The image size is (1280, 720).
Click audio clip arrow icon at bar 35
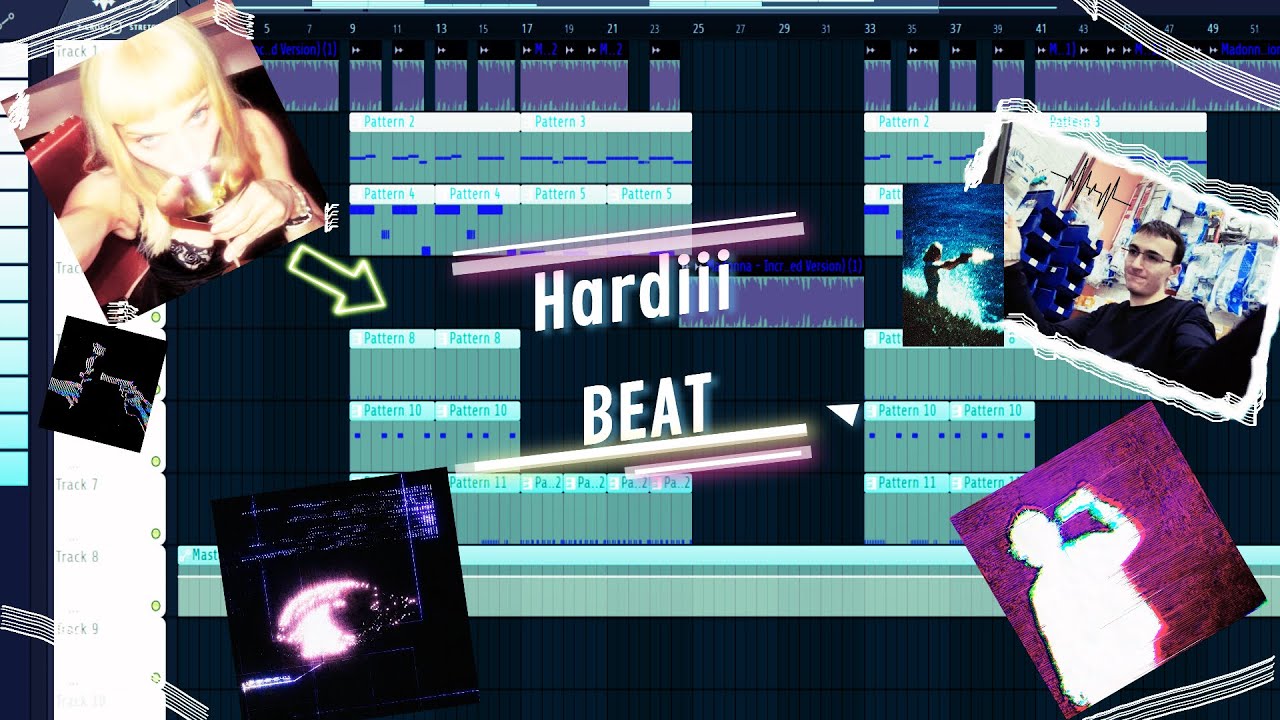914,49
